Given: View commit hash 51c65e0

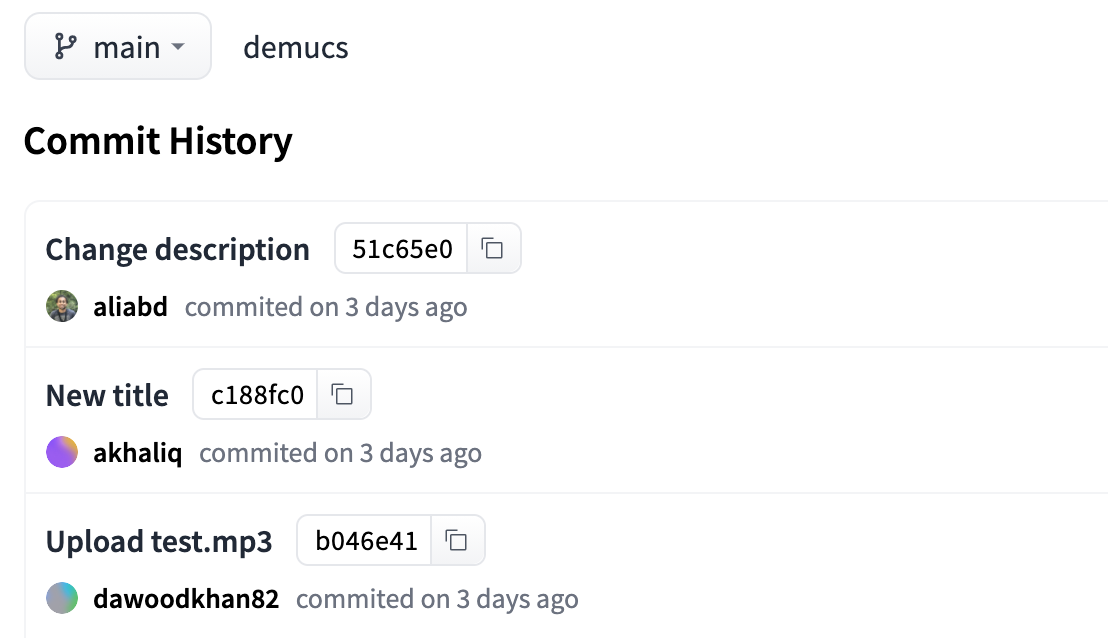Looking at the screenshot, I should 401,249.
